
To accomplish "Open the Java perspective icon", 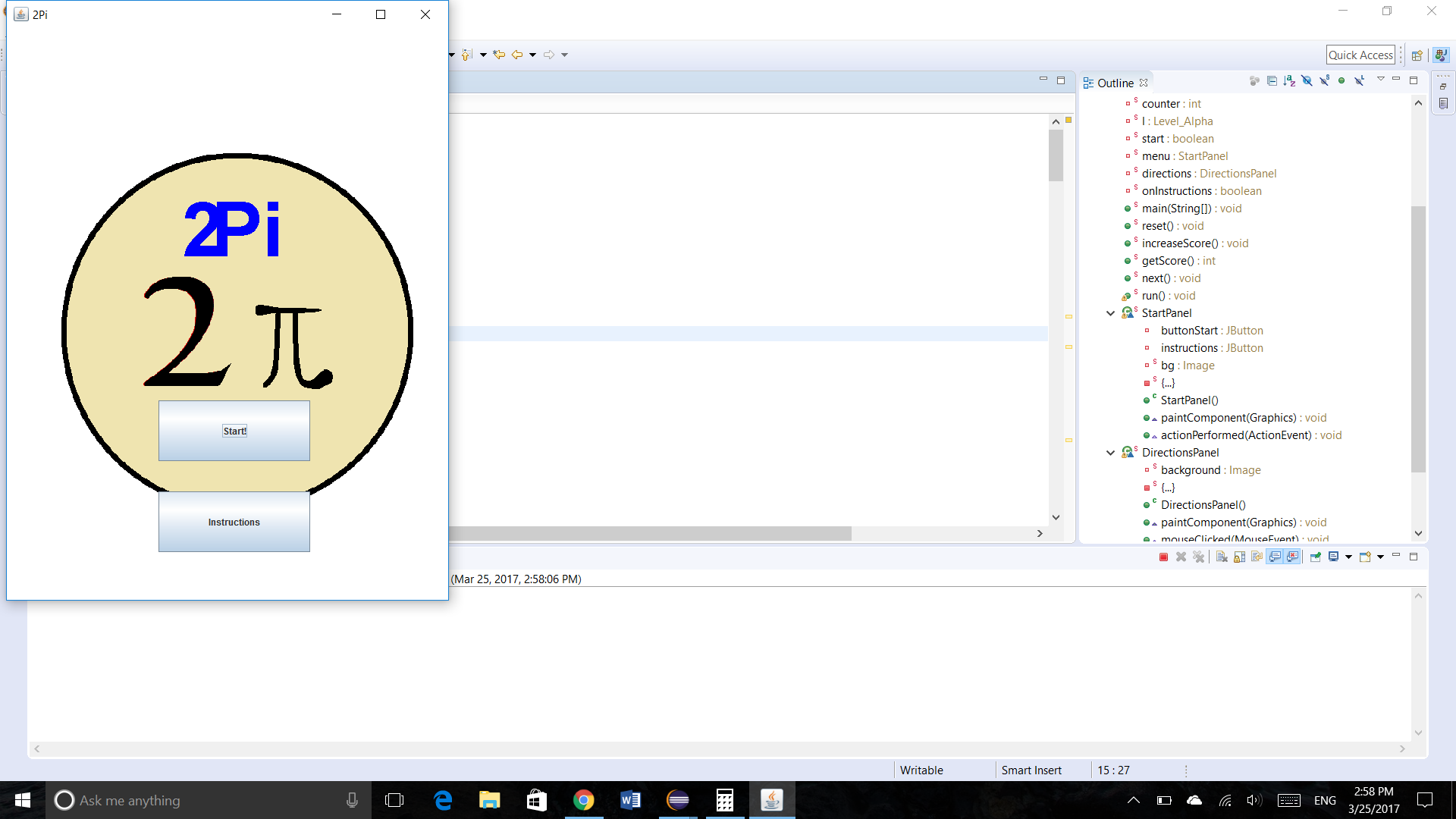I will tap(1441, 55).
